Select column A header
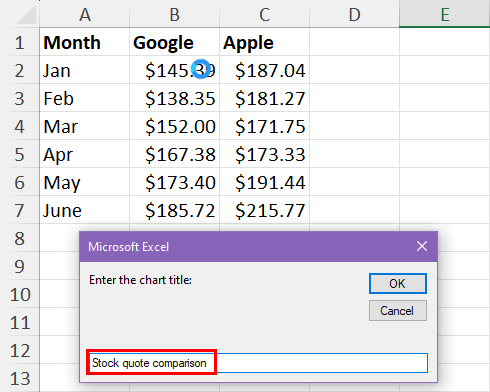Screen dimensions: 490x392 click(x=85, y=14)
